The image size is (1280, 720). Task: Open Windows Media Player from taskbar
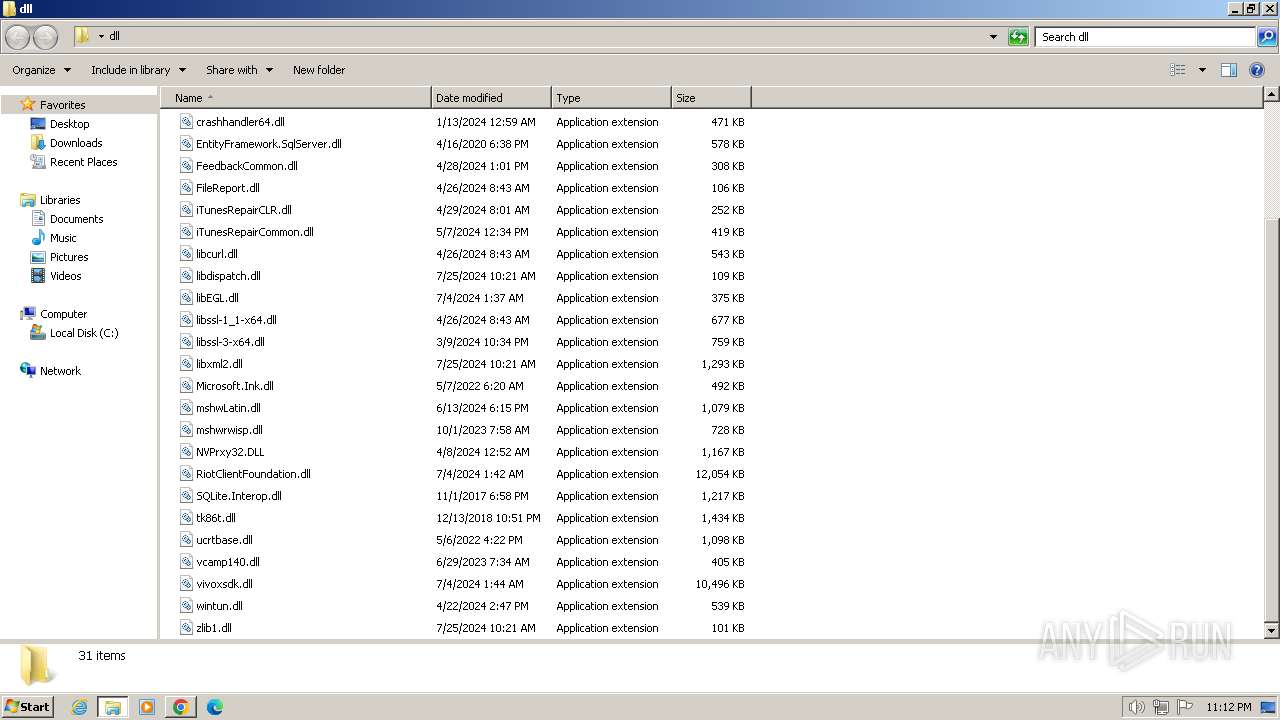click(x=147, y=707)
